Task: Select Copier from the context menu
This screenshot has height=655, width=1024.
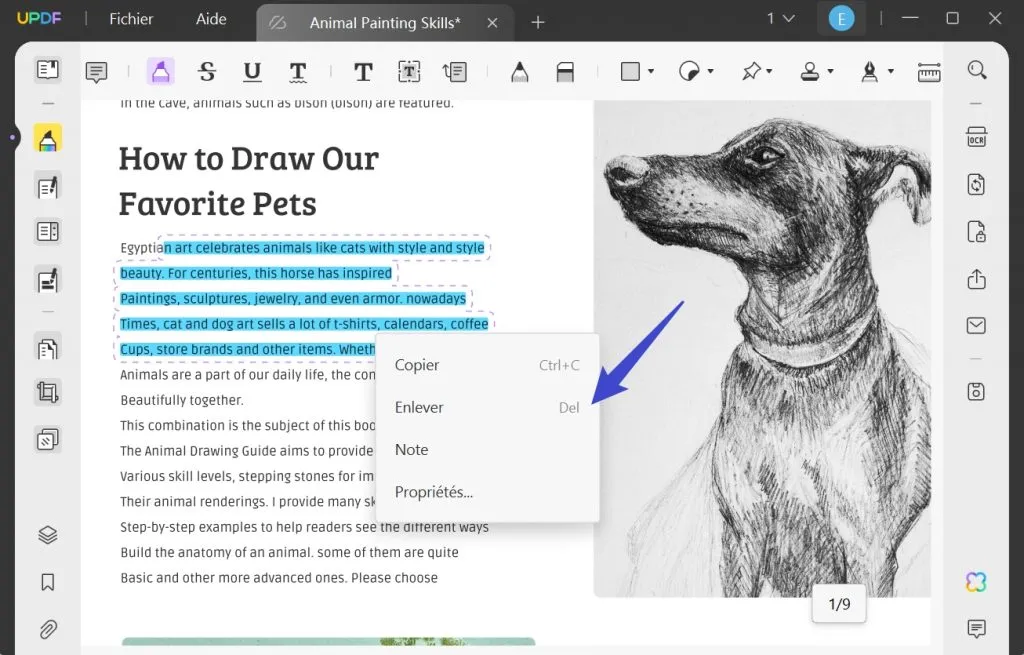Action: tap(417, 365)
